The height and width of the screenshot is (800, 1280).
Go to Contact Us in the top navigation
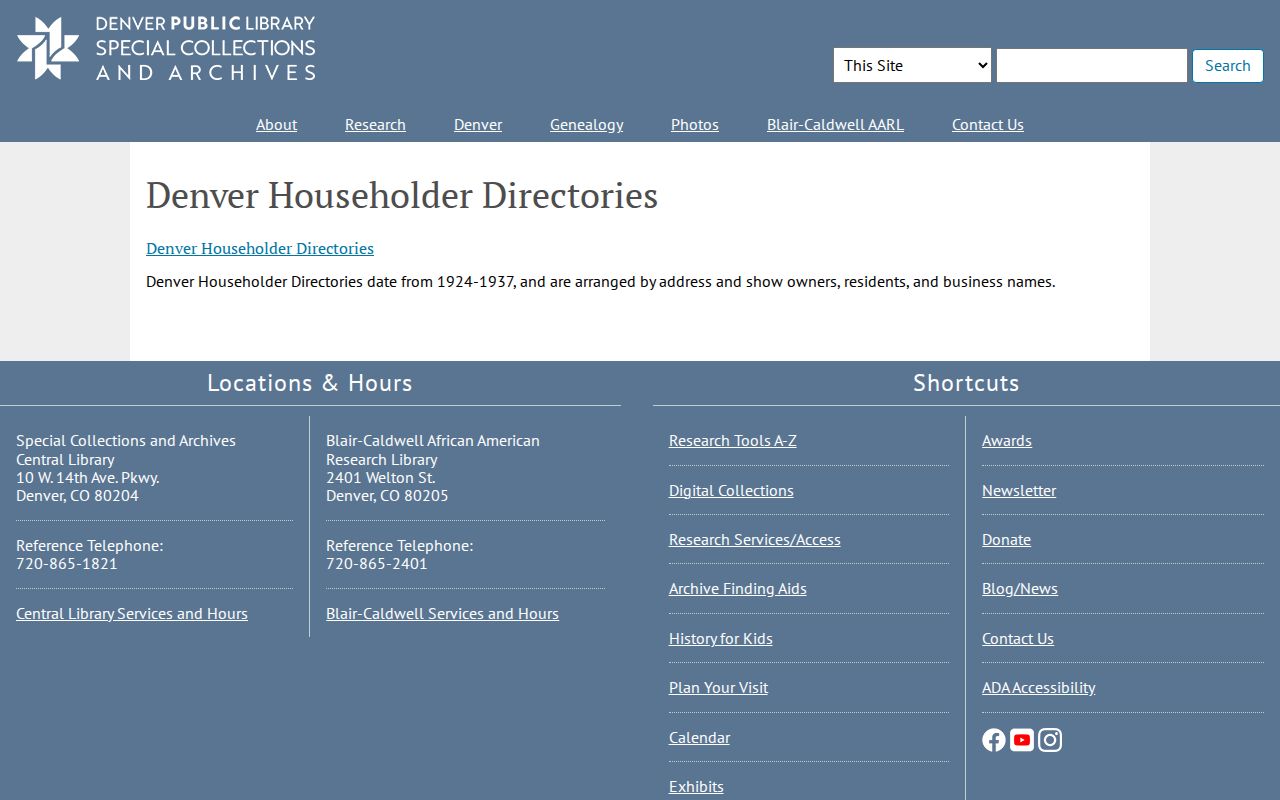(988, 124)
